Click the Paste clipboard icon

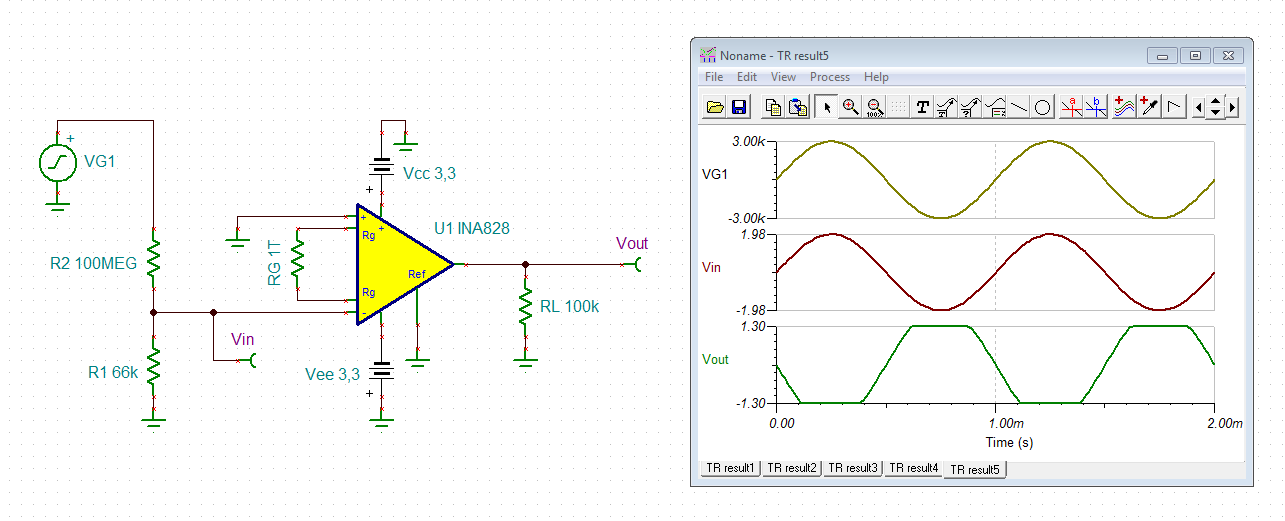(798, 106)
